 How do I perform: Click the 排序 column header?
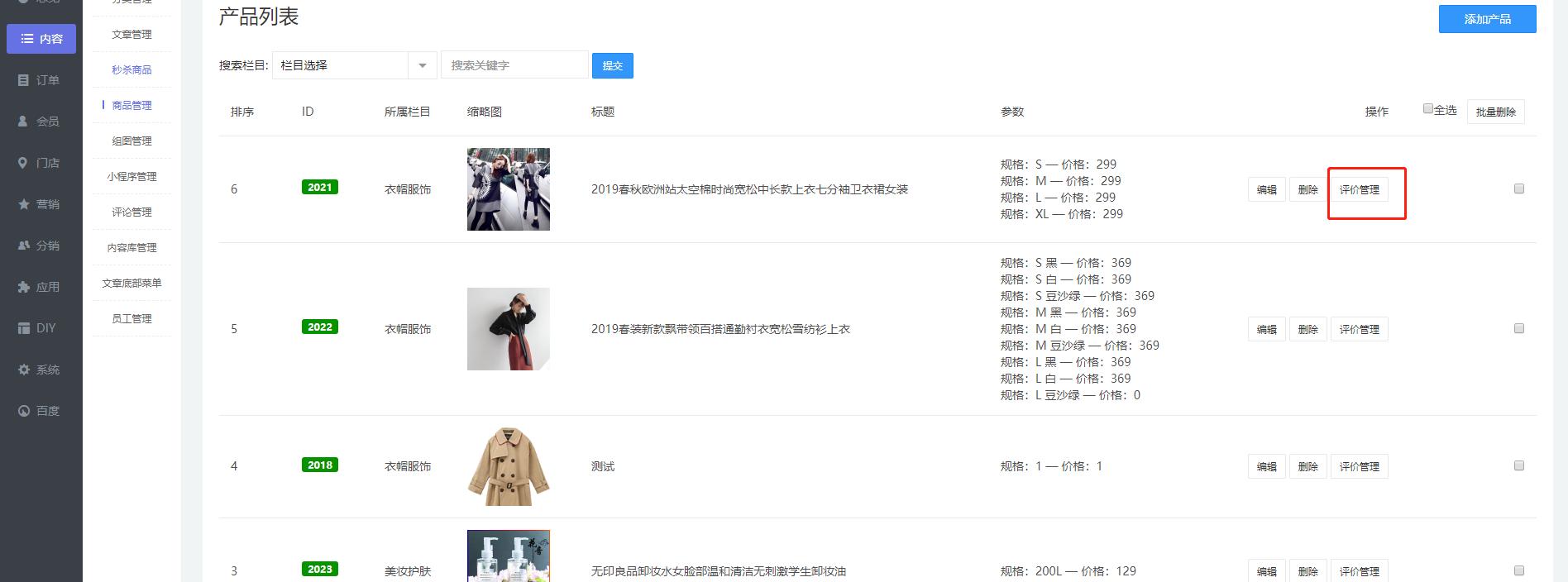[242, 112]
